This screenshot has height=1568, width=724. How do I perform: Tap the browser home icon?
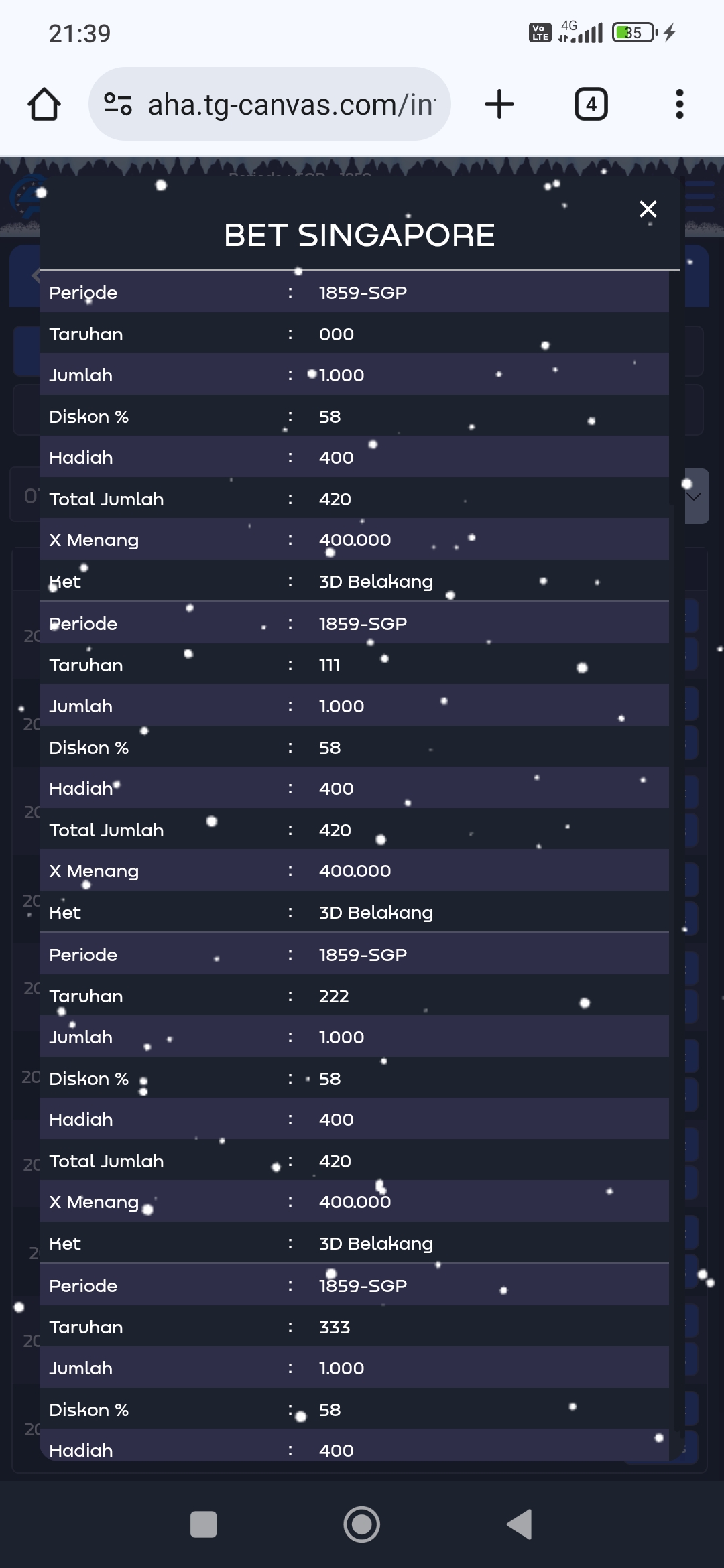click(x=44, y=105)
